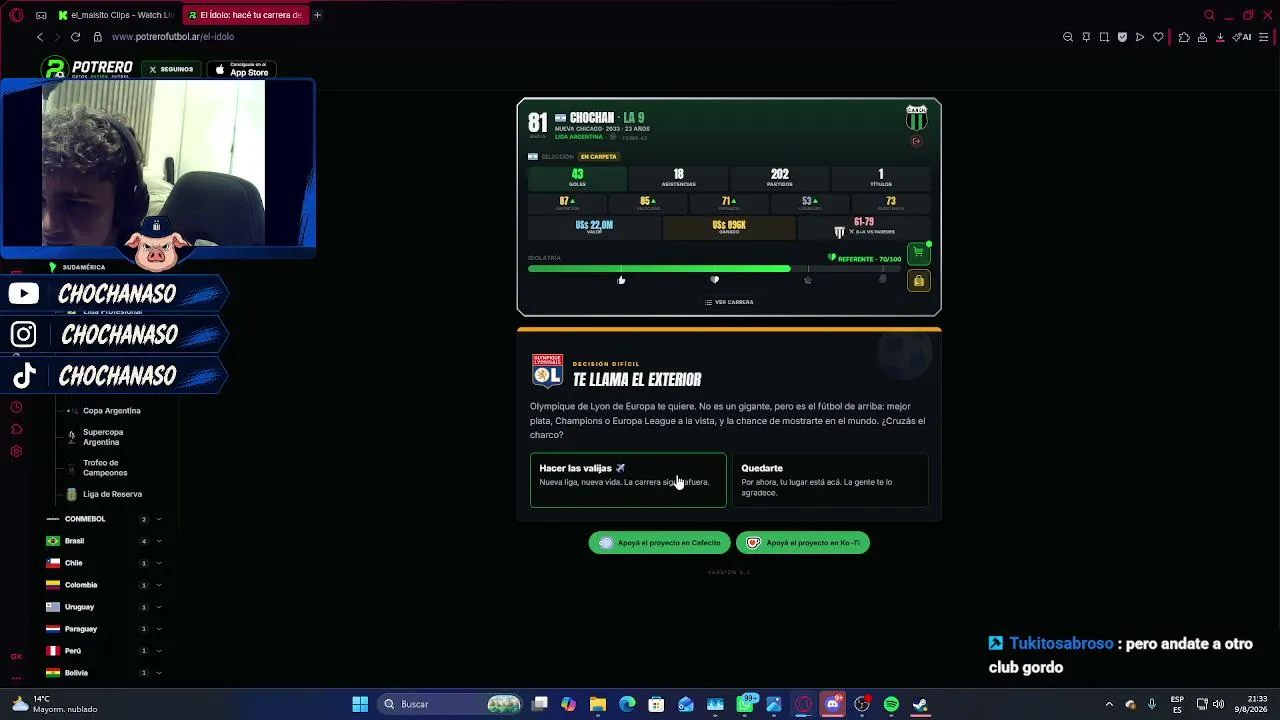The image size is (1280, 720).
Task: Expand the Paraguay leagues list
Action: pyautogui.click(x=158, y=629)
